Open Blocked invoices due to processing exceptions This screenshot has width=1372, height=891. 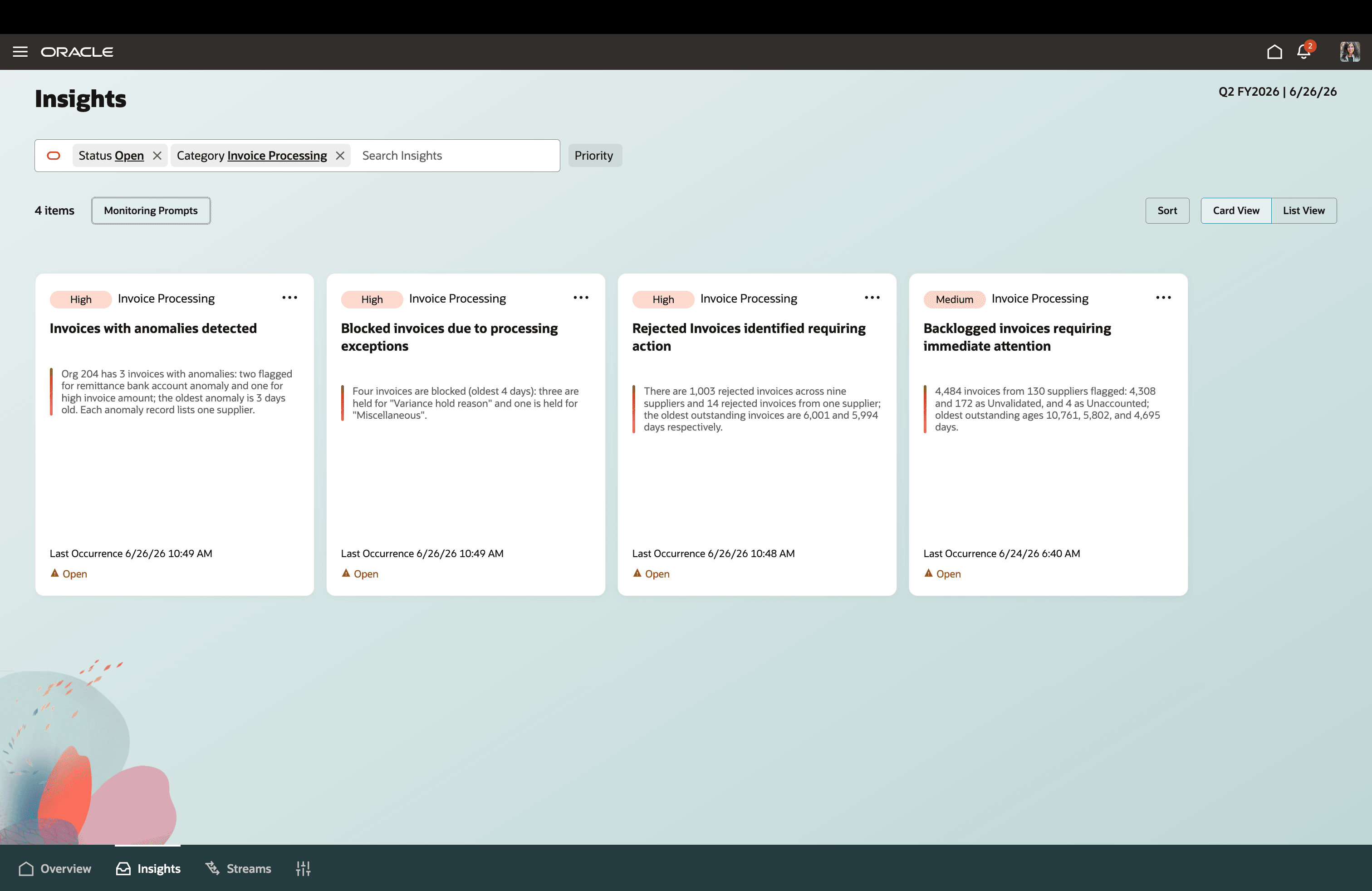coord(449,337)
